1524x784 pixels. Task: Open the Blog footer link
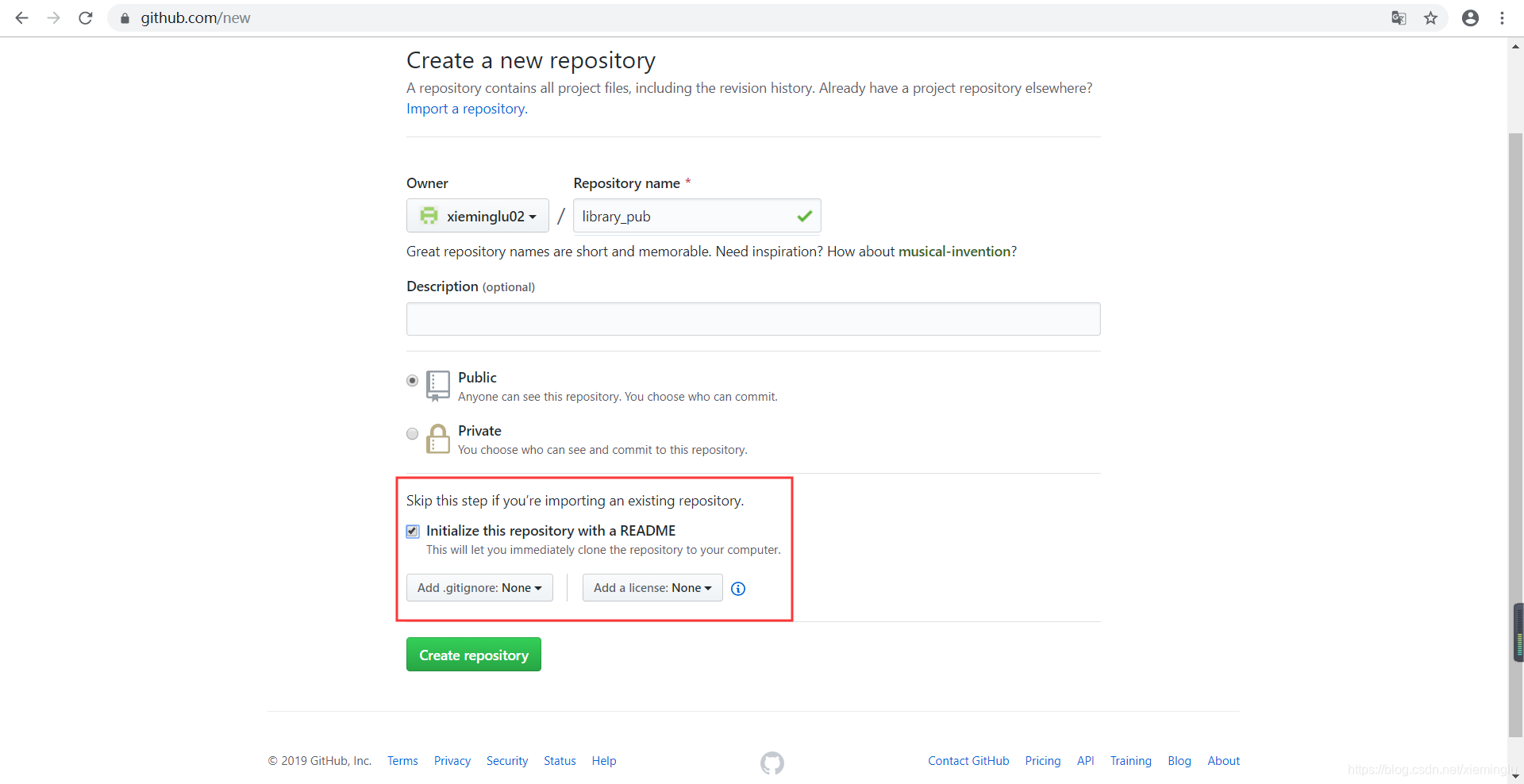coord(1180,761)
